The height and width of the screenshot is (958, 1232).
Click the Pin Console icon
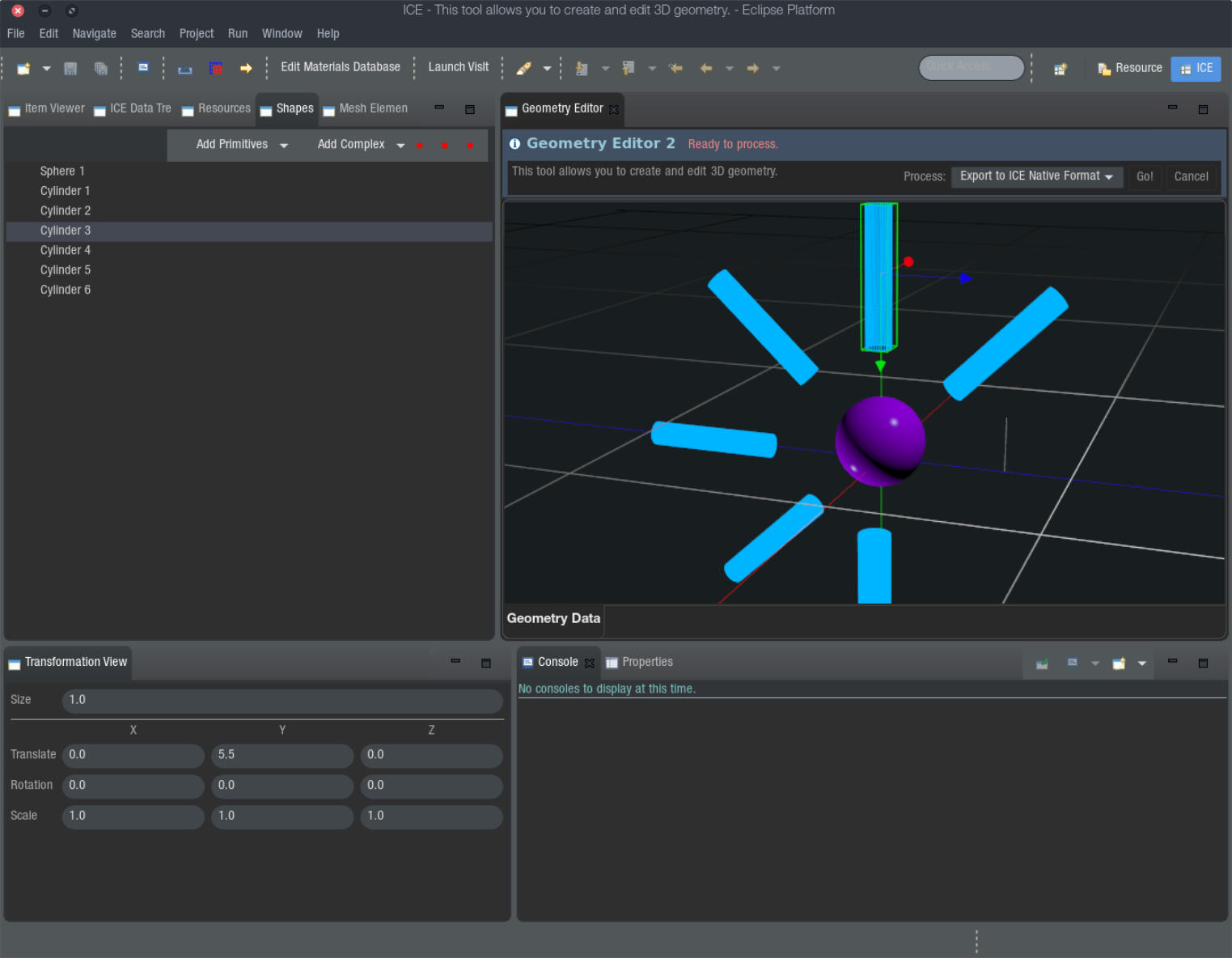[x=1042, y=663]
